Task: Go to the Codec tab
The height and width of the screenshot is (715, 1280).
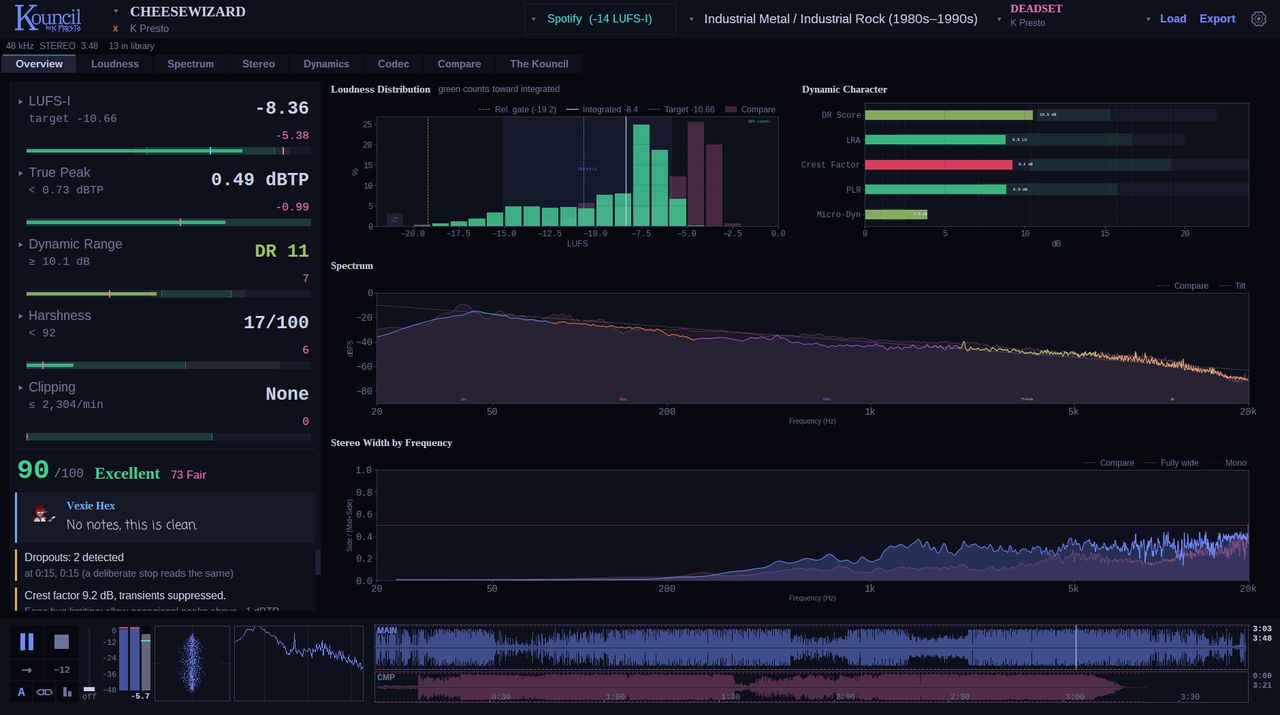Action: [x=393, y=64]
